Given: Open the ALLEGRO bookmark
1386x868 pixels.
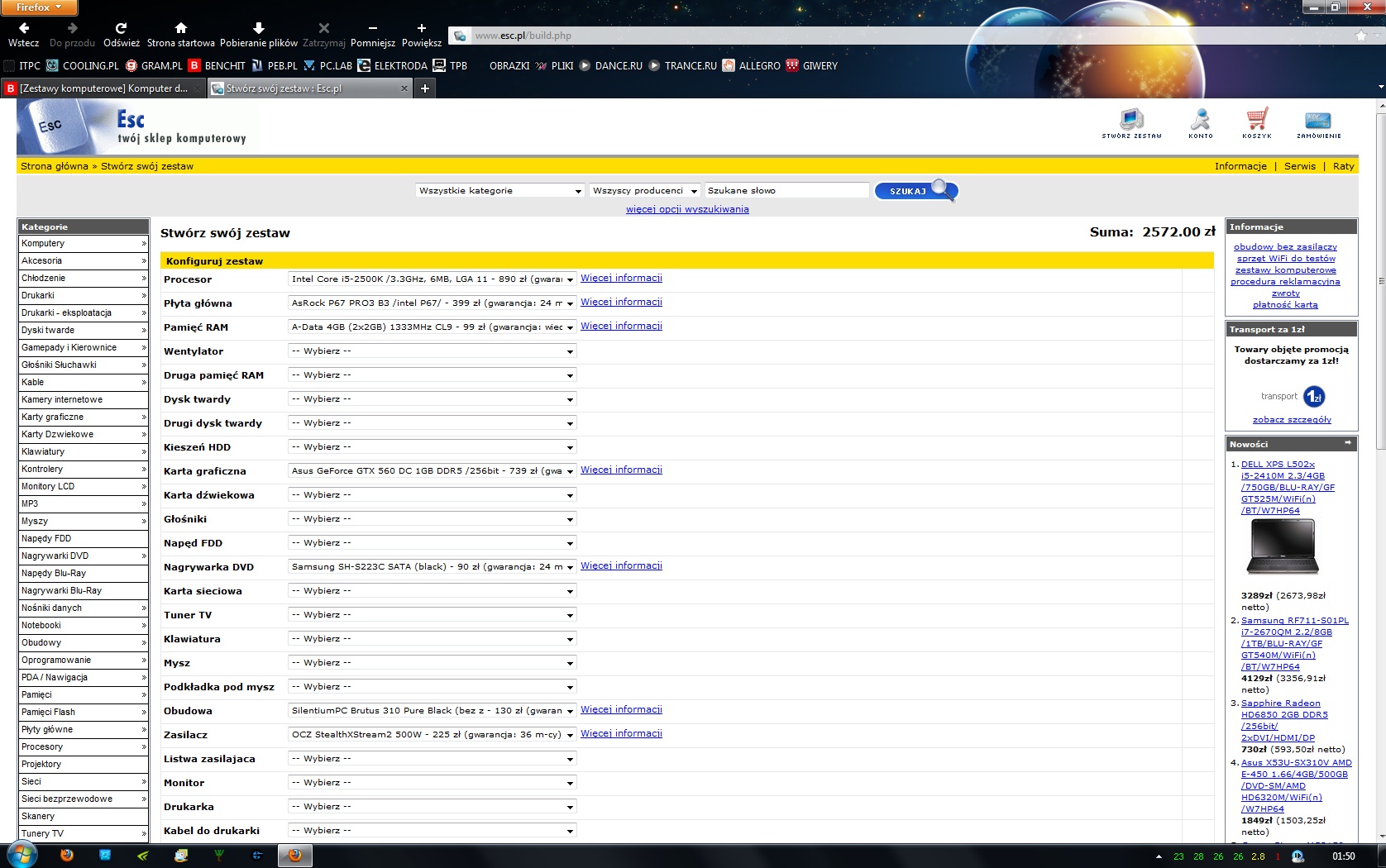Looking at the screenshot, I should point(751,66).
